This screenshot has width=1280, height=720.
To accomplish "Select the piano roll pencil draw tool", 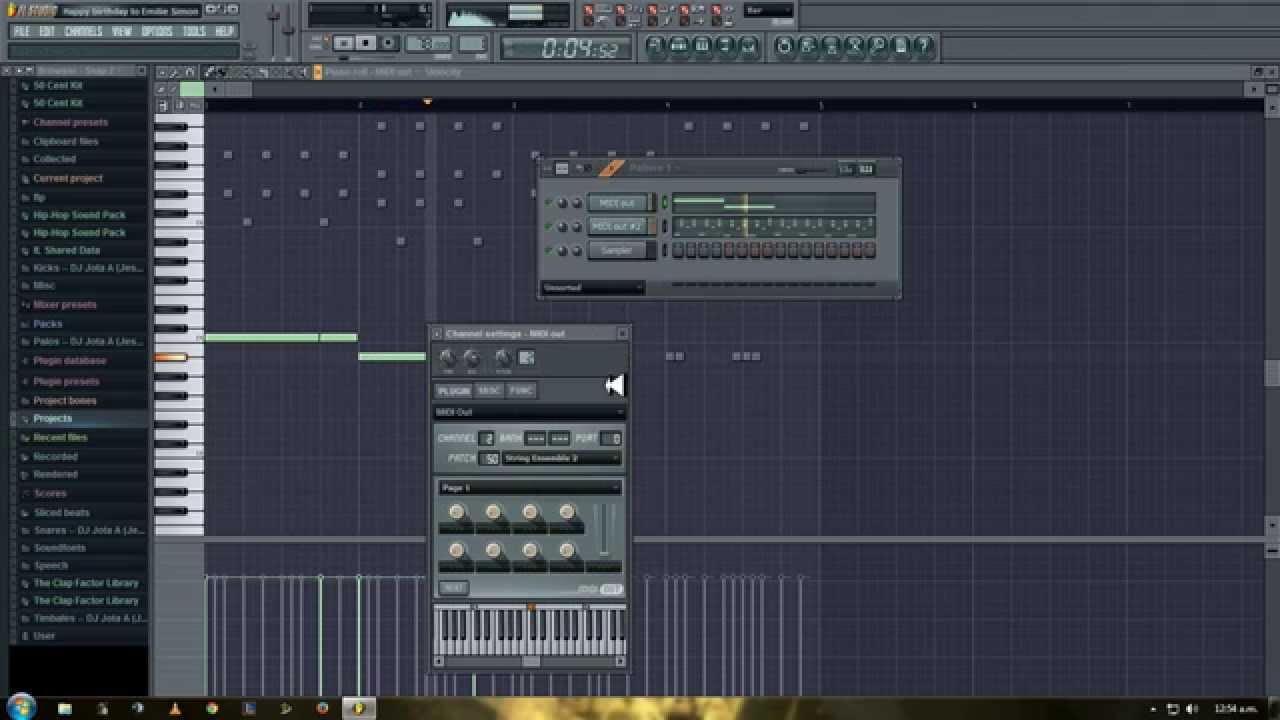I will click(210, 72).
